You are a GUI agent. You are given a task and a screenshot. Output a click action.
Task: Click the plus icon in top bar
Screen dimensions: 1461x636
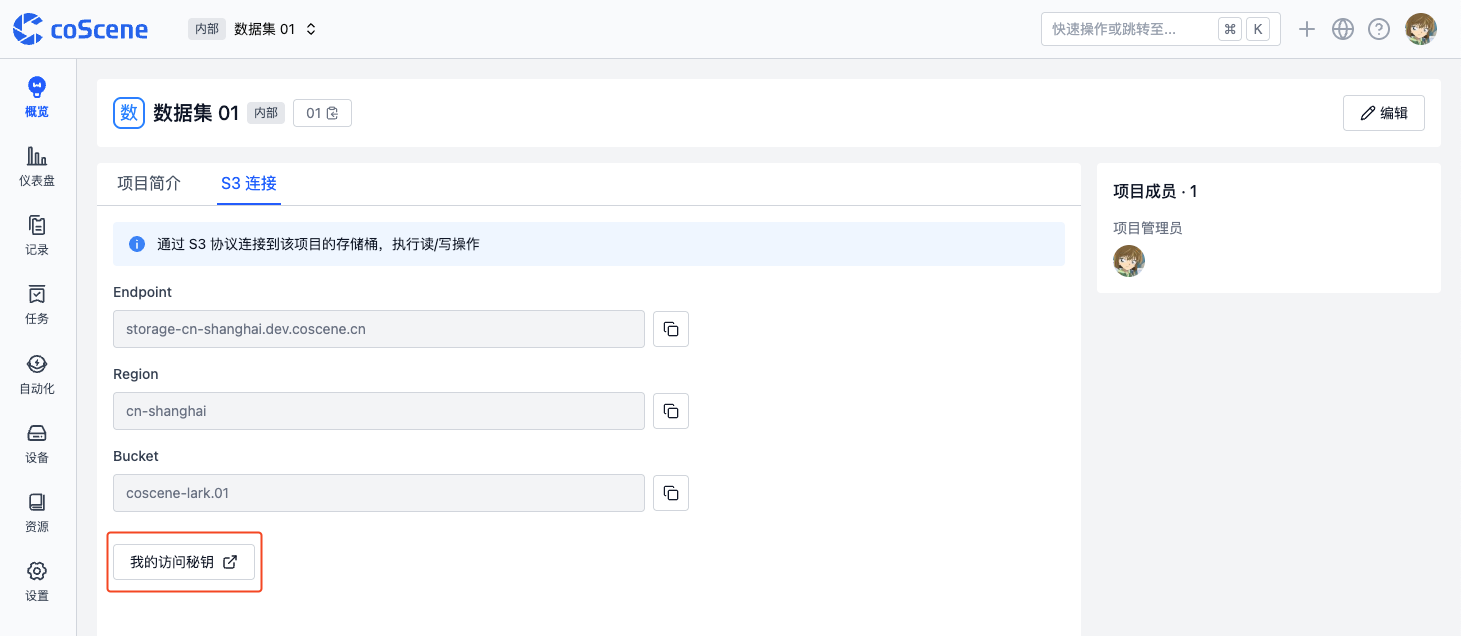1306,29
